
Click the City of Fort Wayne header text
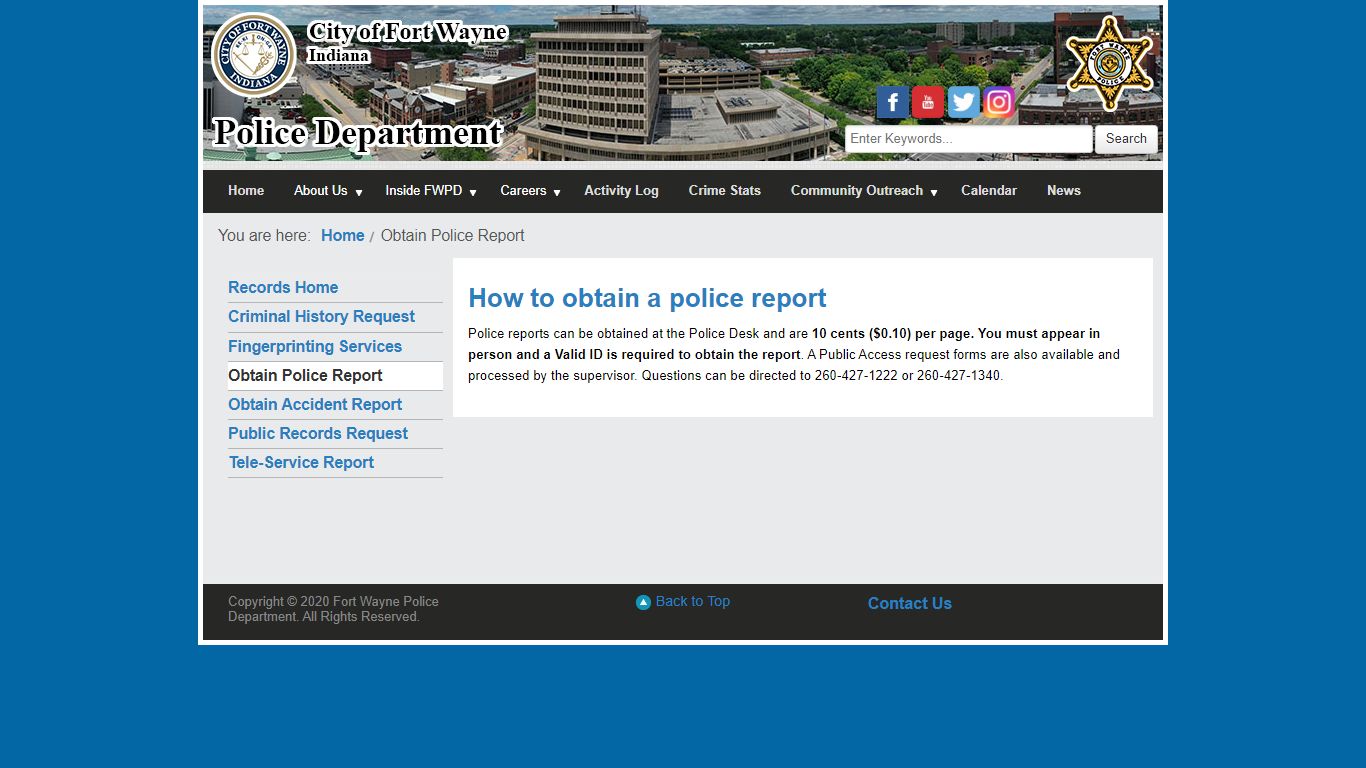point(408,33)
